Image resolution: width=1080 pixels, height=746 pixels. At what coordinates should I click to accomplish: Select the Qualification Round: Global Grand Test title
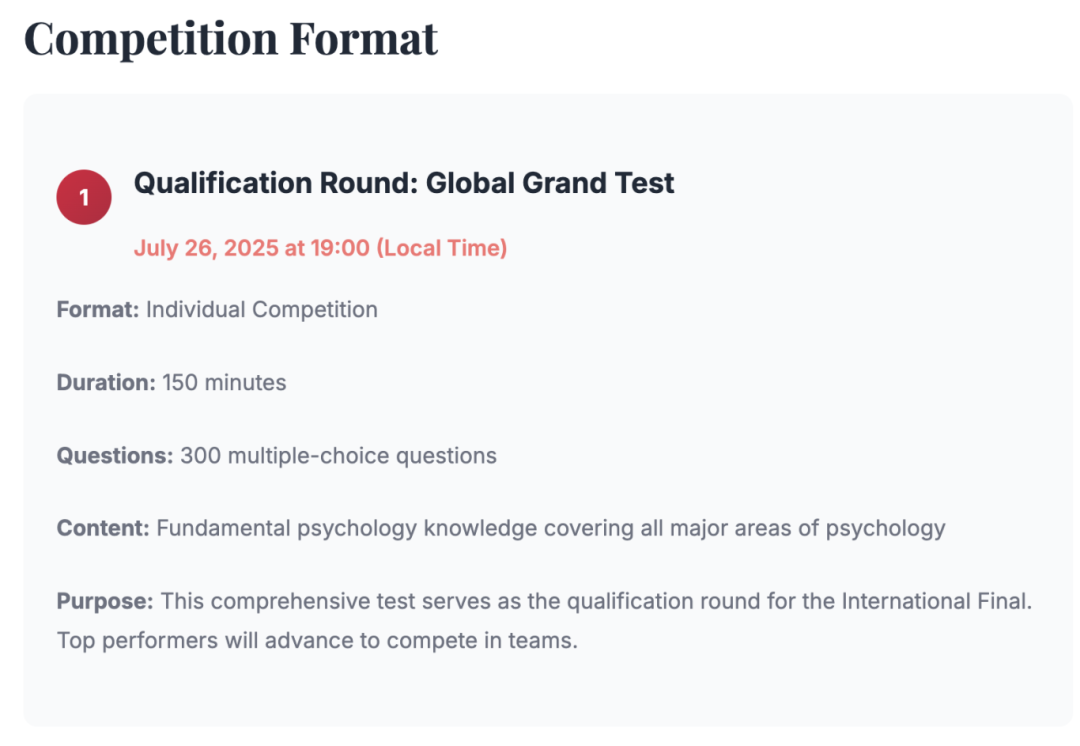point(404,183)
